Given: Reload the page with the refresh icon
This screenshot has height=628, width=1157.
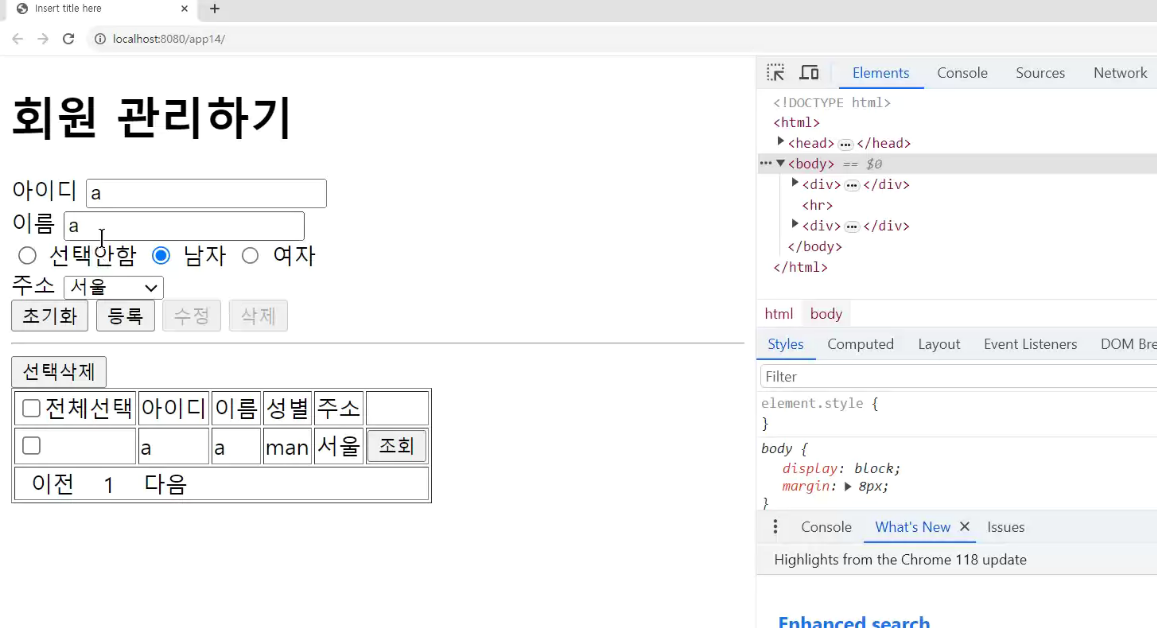Looking at the screenshot, I should coord(69,38).
